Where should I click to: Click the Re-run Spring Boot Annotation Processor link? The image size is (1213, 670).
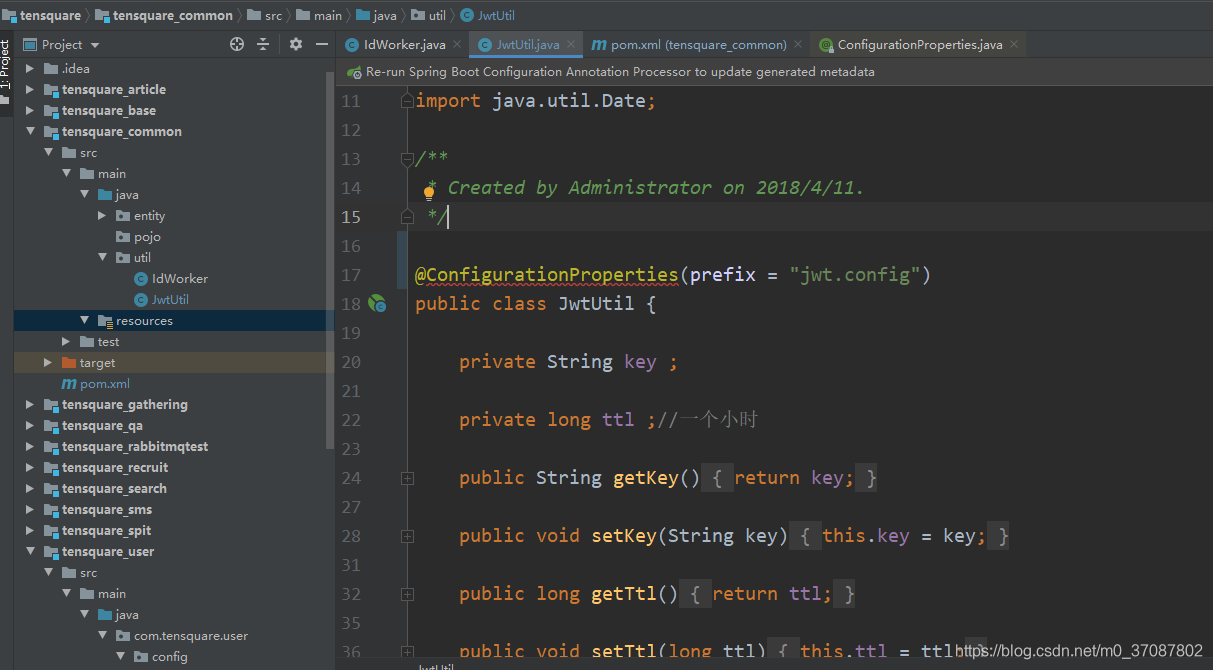click(x=520, y=72)
